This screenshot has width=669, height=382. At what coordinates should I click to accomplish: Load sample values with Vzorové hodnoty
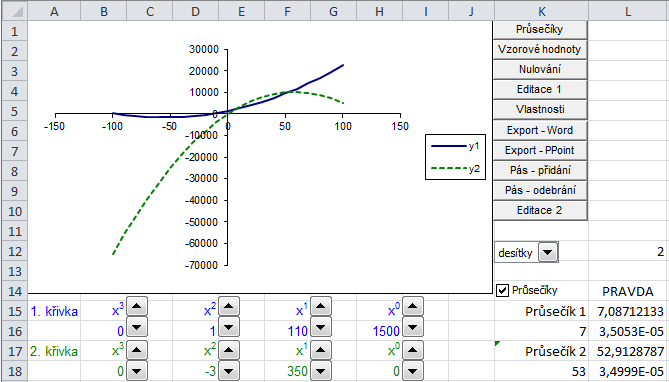[x=540, y=50]
